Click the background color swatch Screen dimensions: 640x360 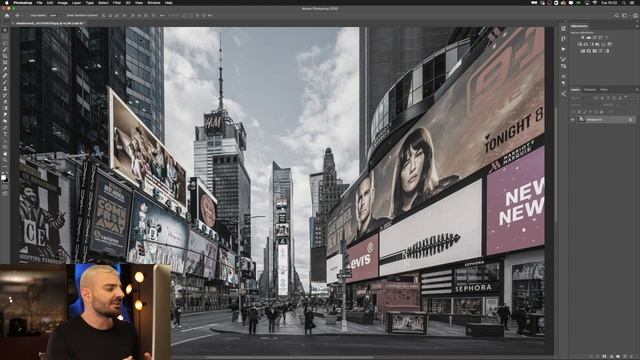click(7, 180)
